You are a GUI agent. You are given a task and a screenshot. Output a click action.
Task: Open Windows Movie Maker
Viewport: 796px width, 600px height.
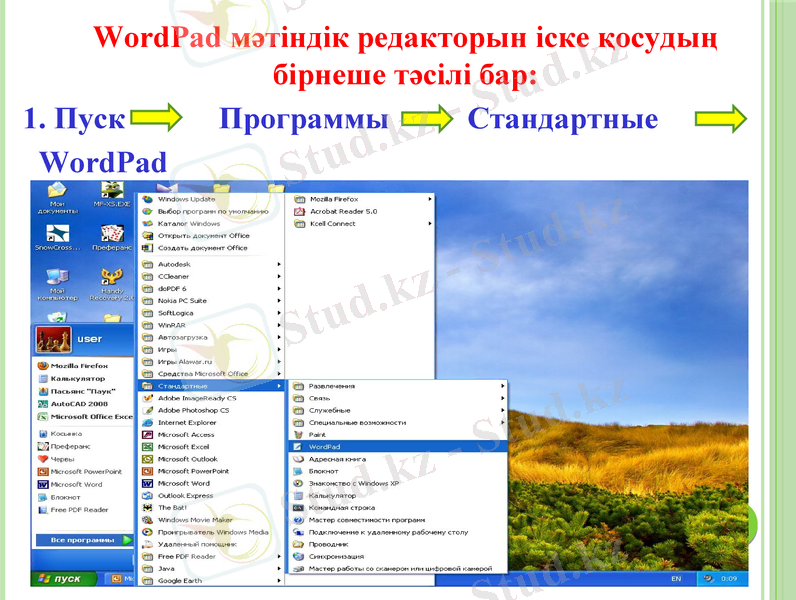[211, 520]
